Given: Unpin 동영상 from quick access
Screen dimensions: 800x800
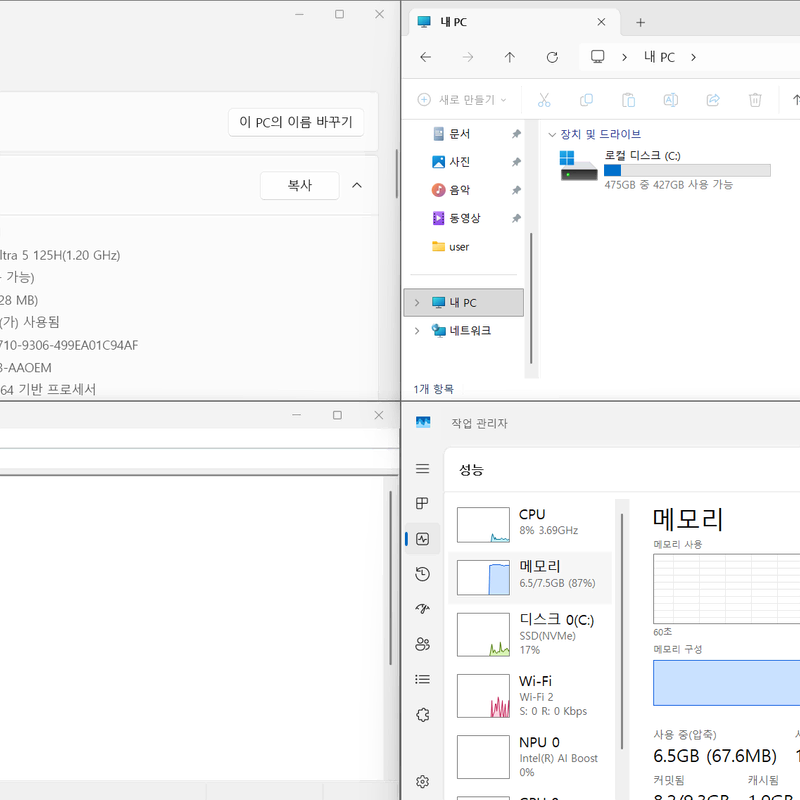Looking at the screenshot, I should click(516, 218).
